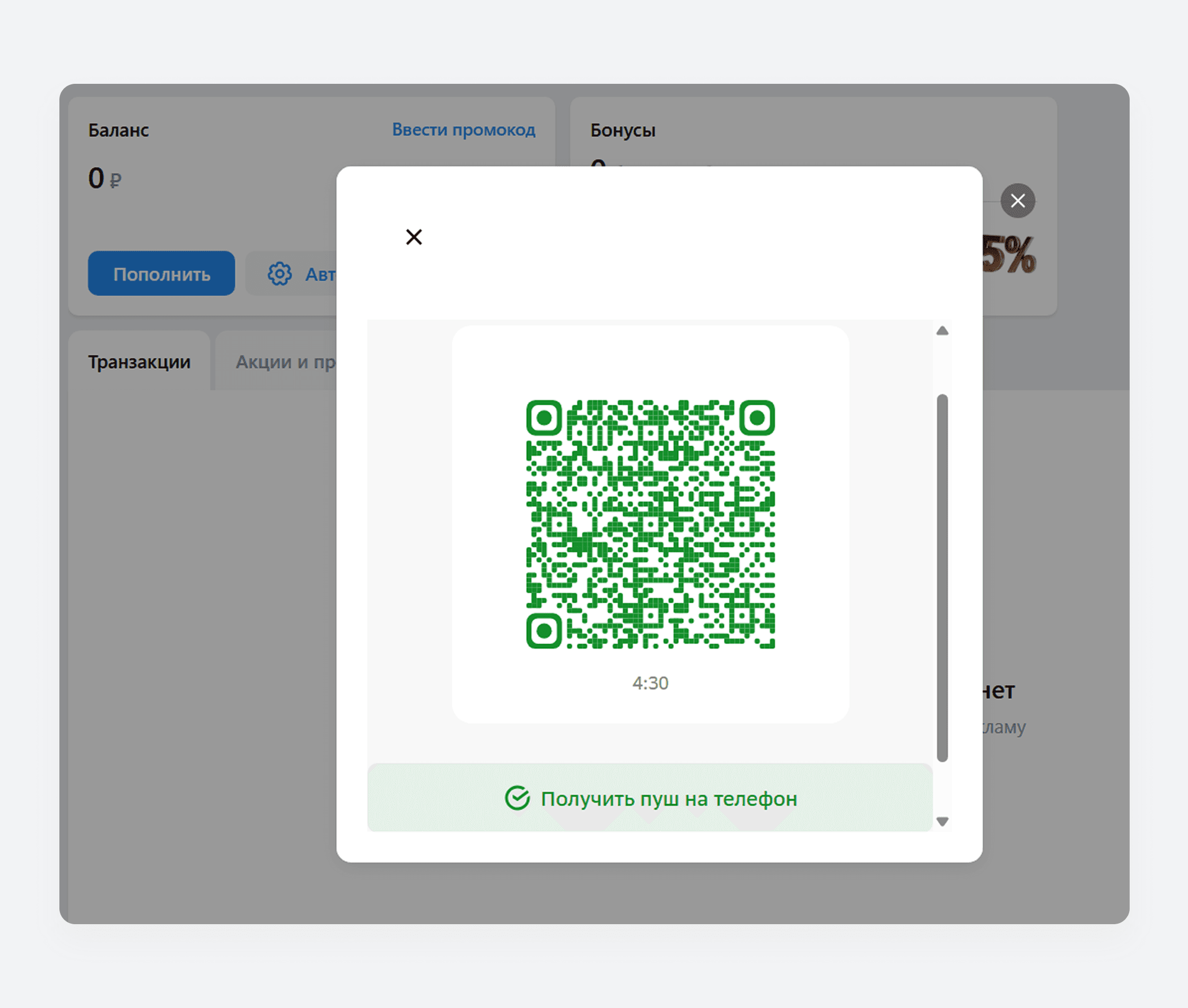Click the 0 ₽ balance amount

[x=105, y=178]
